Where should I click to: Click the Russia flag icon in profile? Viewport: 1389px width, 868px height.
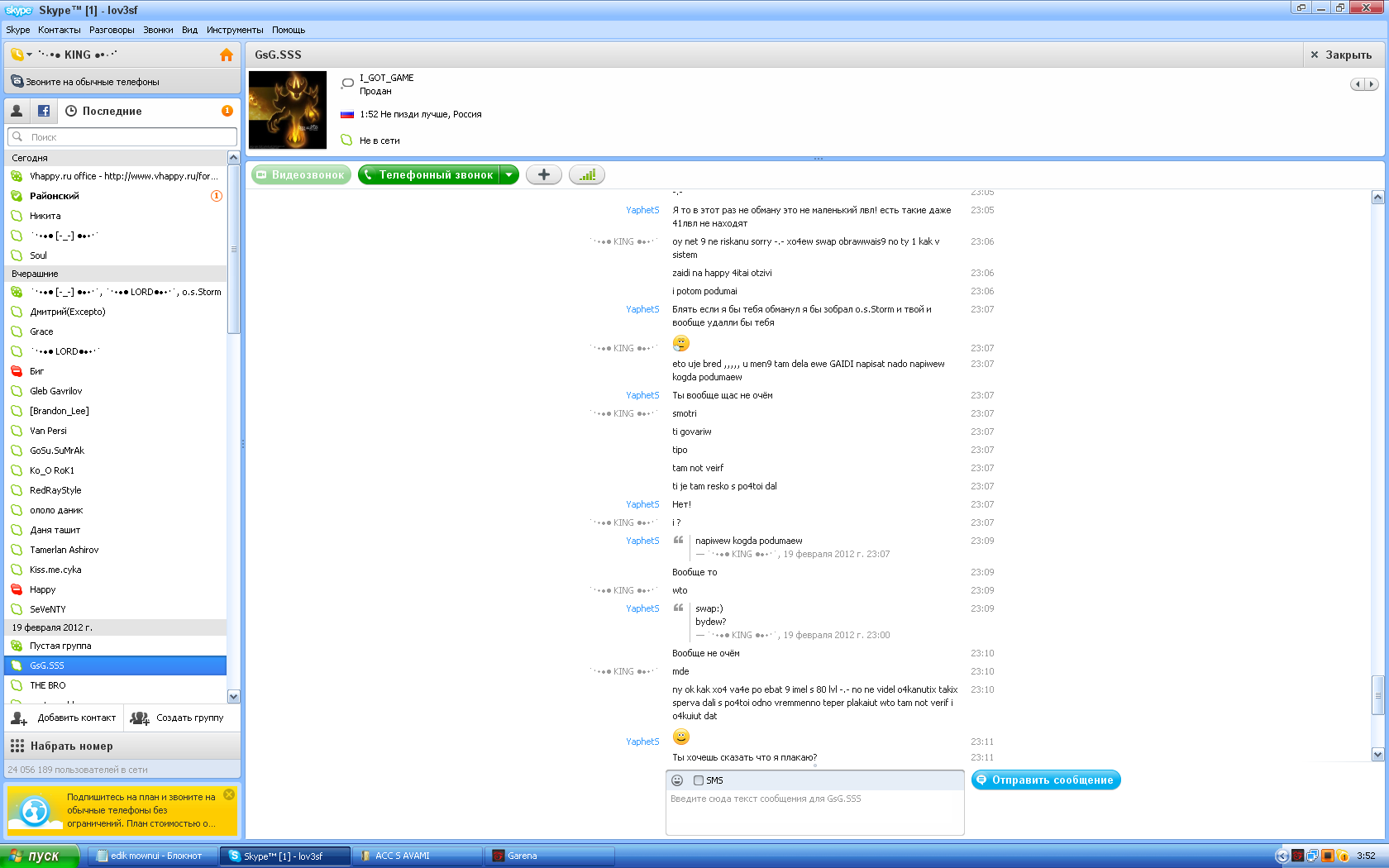point(347,114)
